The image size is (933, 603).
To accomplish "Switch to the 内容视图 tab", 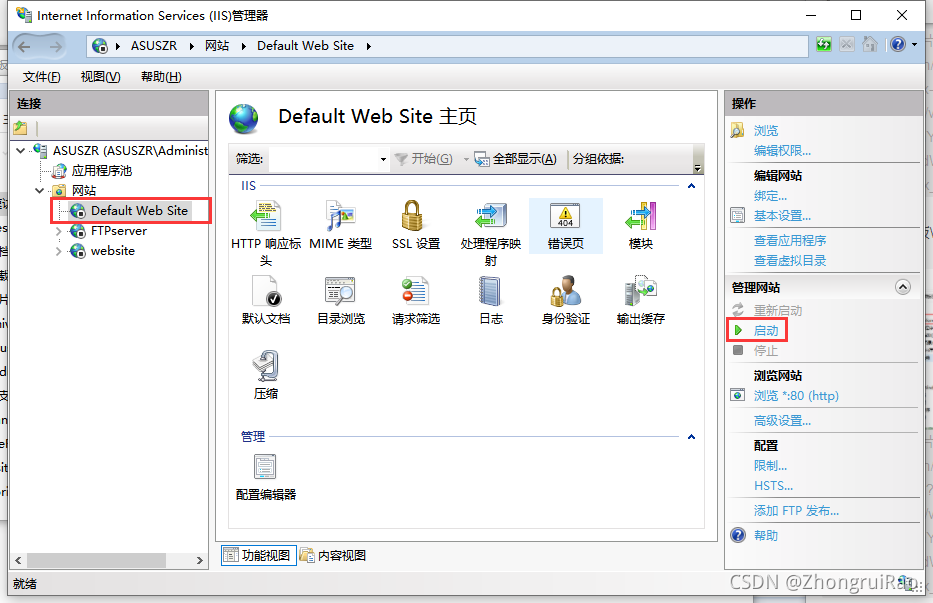I will [333, 555].
